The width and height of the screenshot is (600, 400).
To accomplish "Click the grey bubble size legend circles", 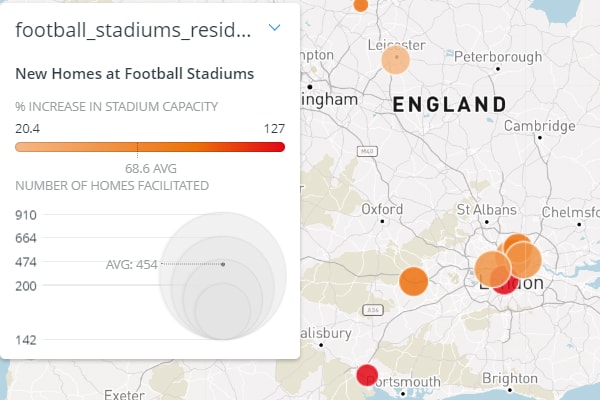I will click(x=223, y=276).
